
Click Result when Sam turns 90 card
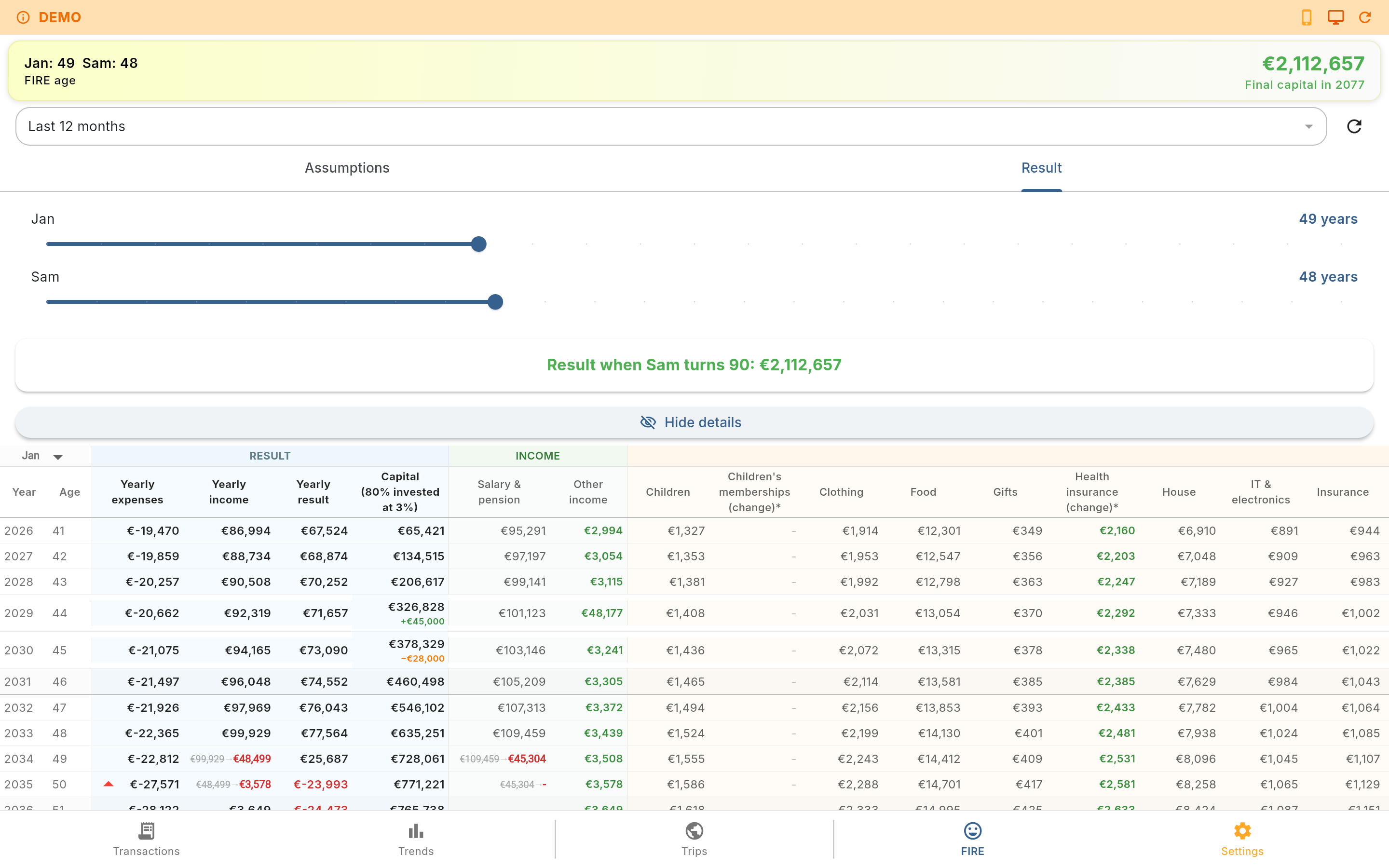click(x=694, y=365)
